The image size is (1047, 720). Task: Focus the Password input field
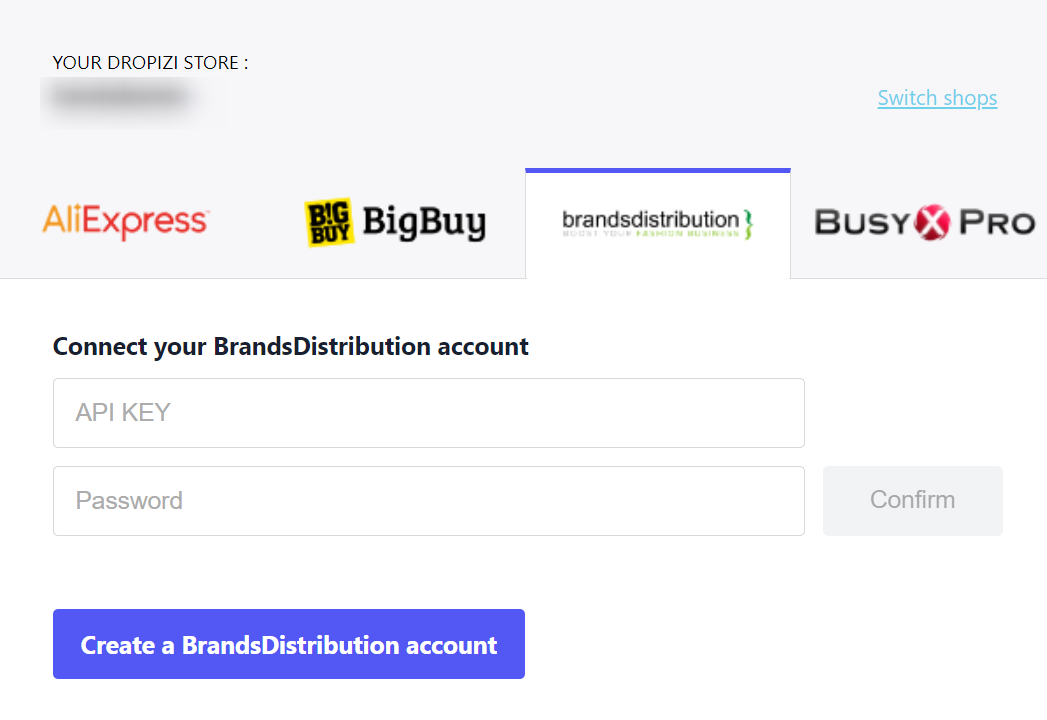429,501
